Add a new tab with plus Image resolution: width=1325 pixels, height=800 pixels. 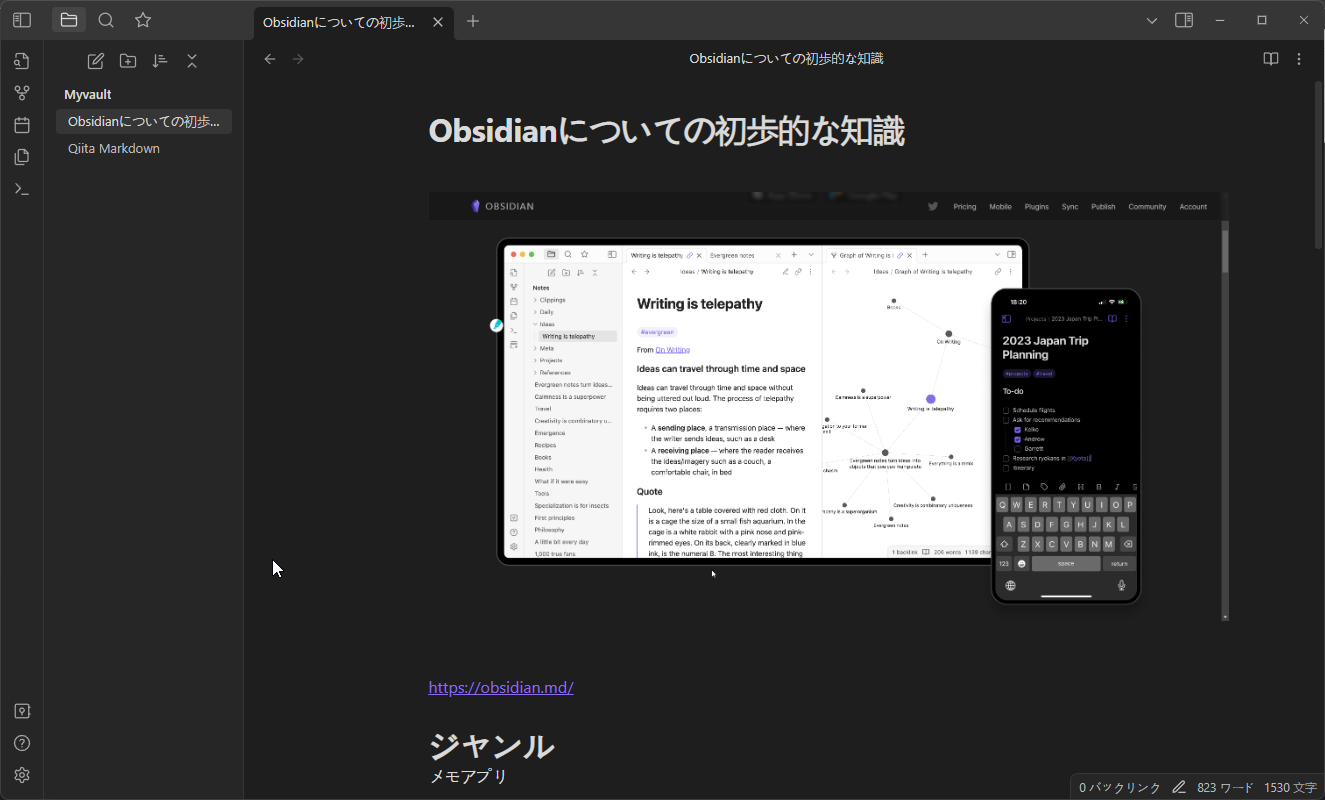tap(473, 21)
